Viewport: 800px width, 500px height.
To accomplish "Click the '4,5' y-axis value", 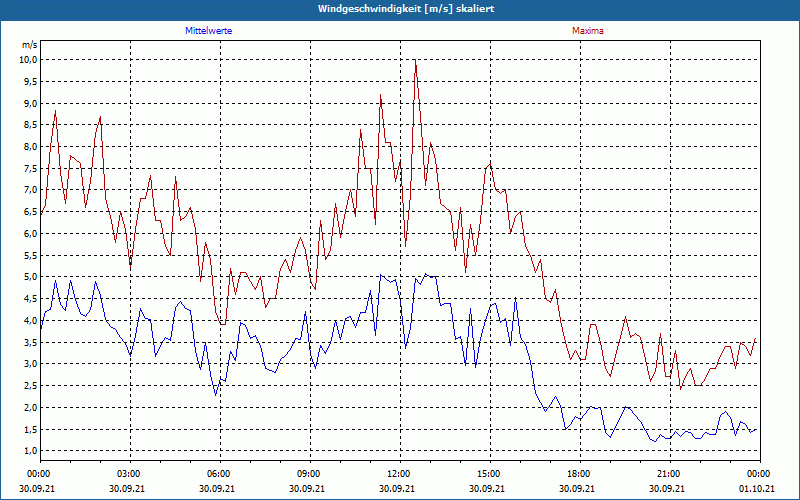I will tap(31, 298).
